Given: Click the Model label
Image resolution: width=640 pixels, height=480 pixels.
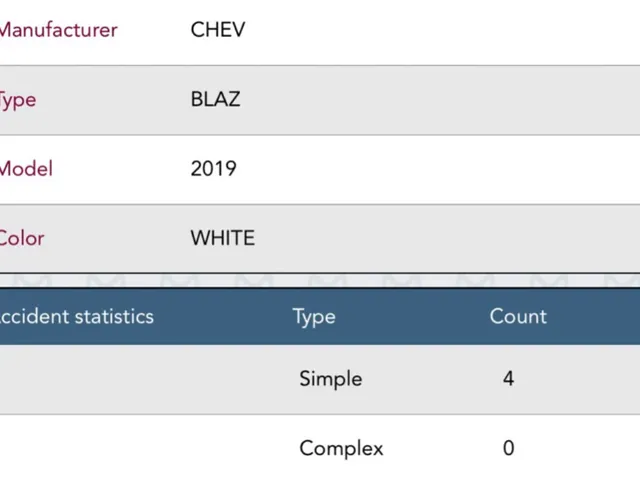Looking at the screenshot, I should (x=26, y=169).
